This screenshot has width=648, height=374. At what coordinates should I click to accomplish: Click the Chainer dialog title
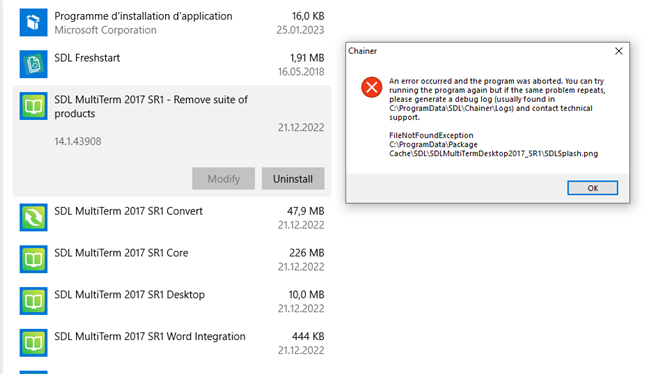click(x=362, y=51)
